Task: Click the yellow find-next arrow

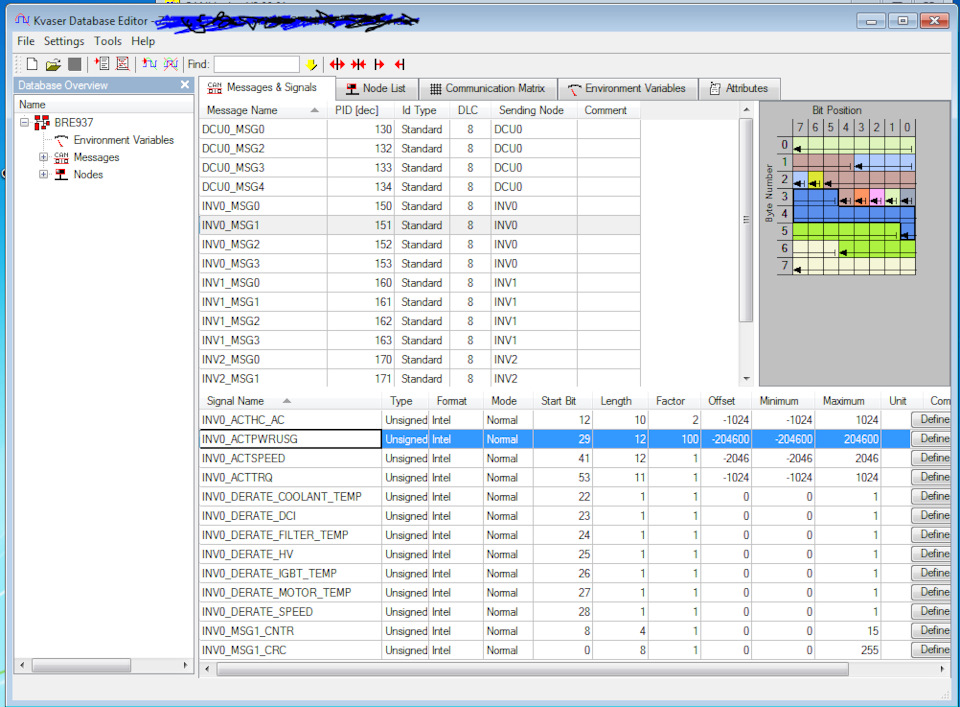Action: point(311,64)
